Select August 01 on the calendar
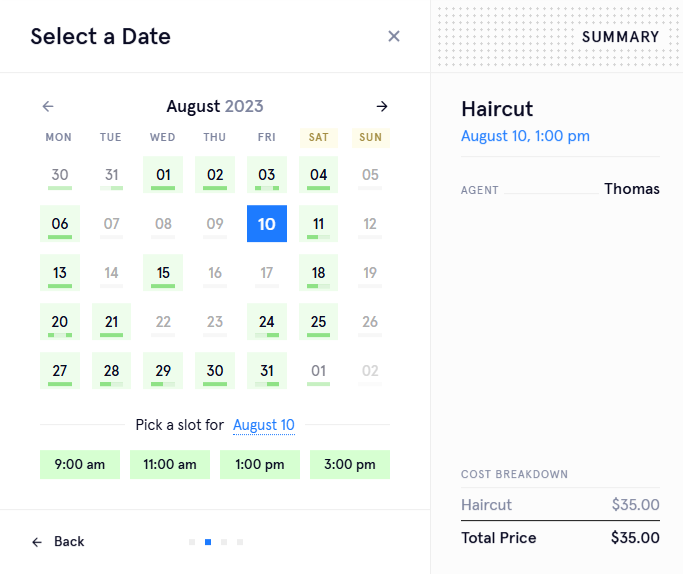This screenshot has height=574, width=683. pyautogui.click(x=163, y=175)
